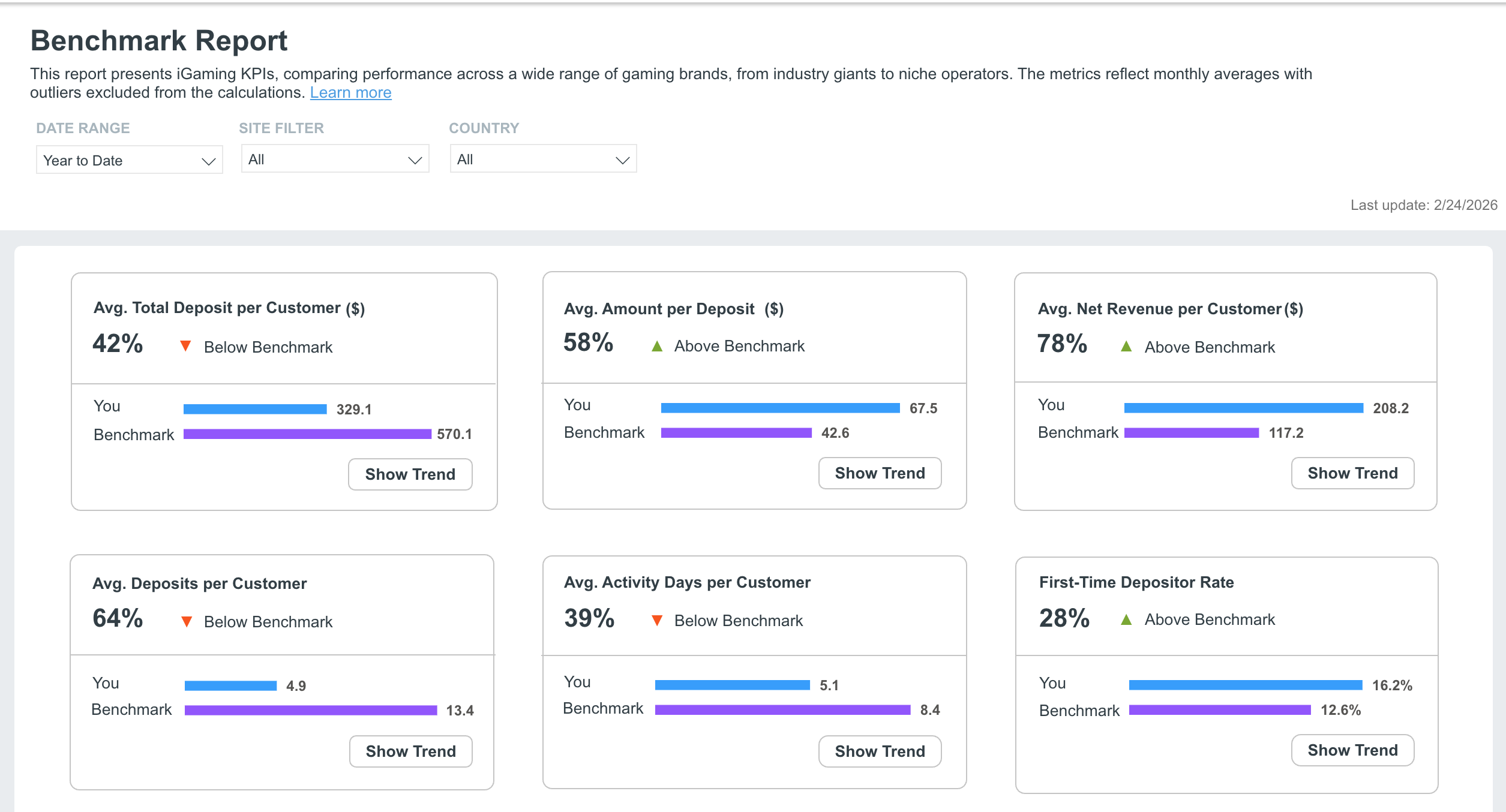Show trend for First-Time Depositor Rate
1506x812 pixels.
pos(1352,750)
